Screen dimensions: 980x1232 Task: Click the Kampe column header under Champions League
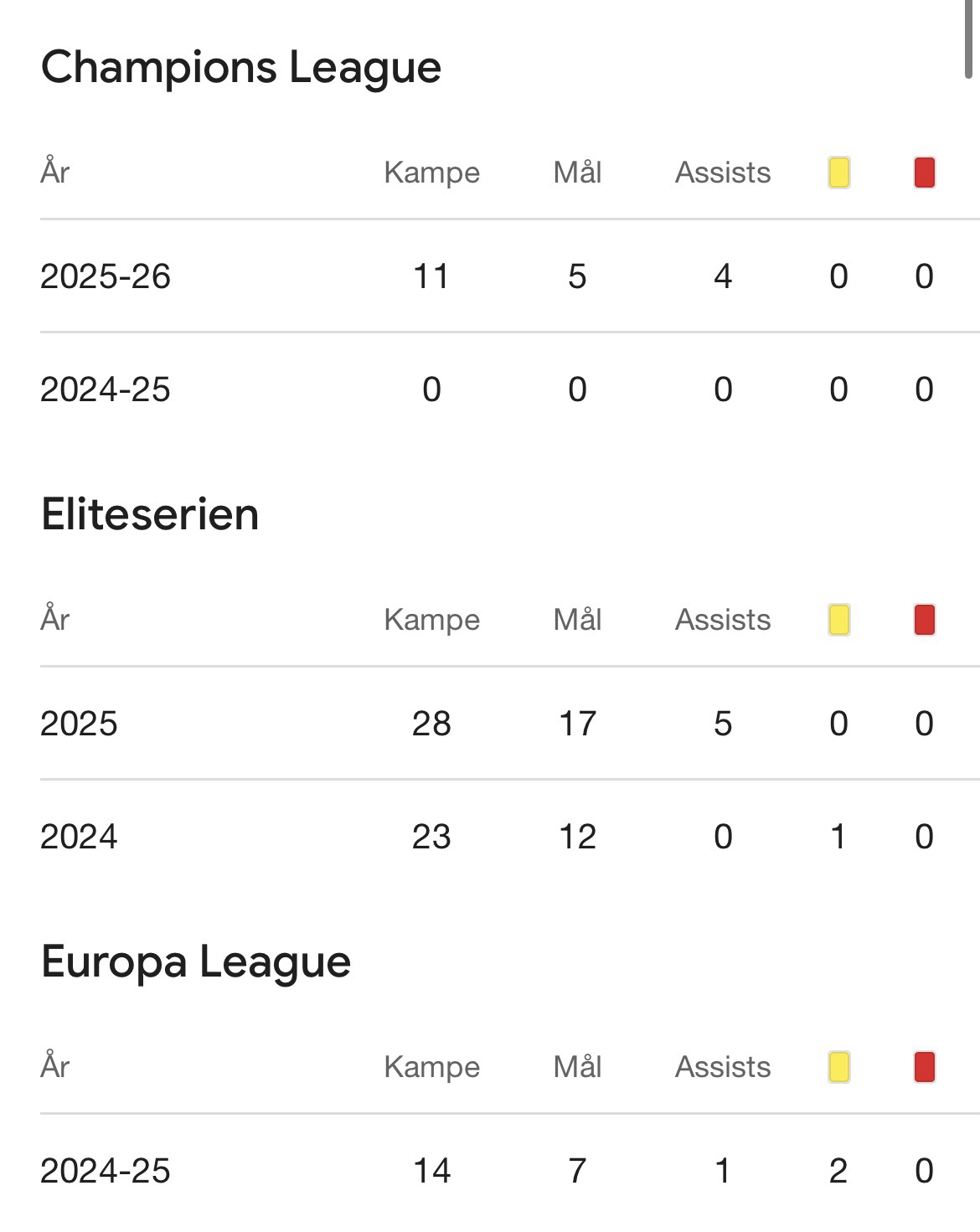pyautogui.click(x=431, y=173)
